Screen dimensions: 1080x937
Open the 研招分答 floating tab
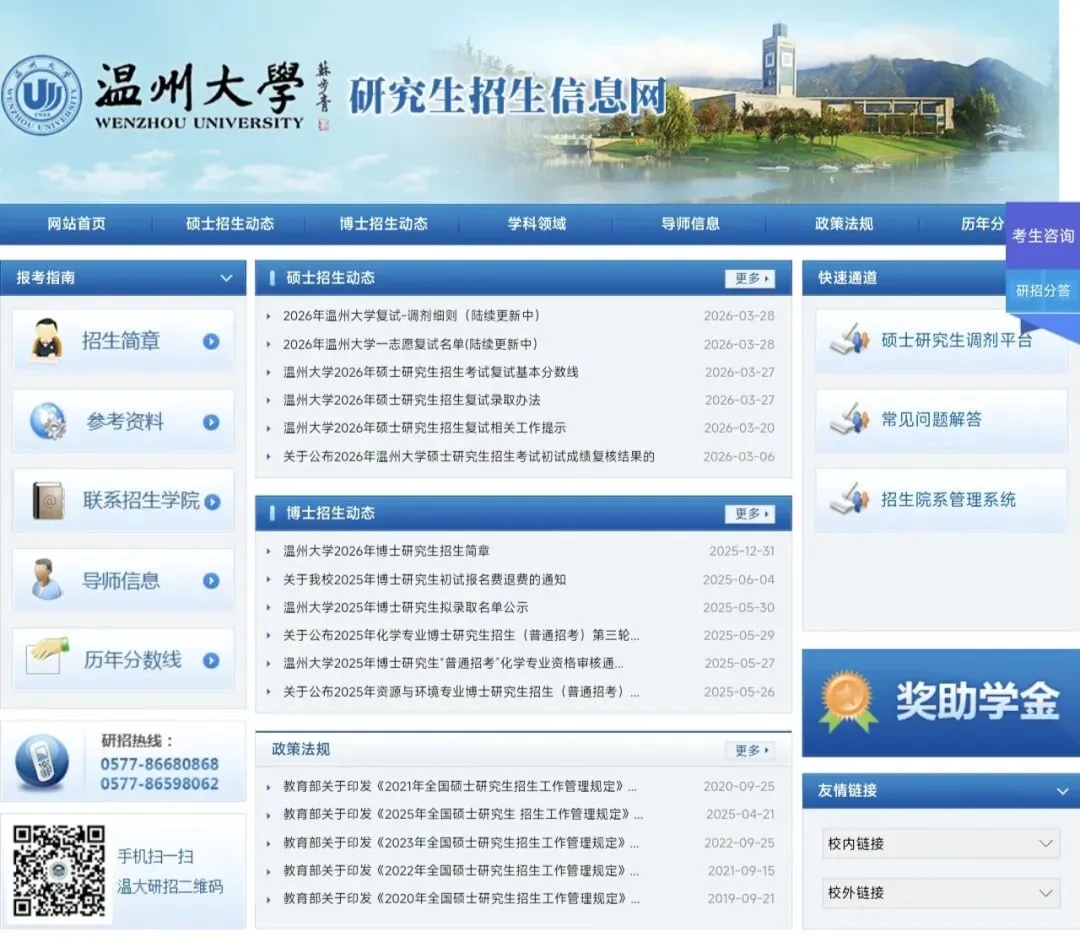click(x=1043, y=291)
